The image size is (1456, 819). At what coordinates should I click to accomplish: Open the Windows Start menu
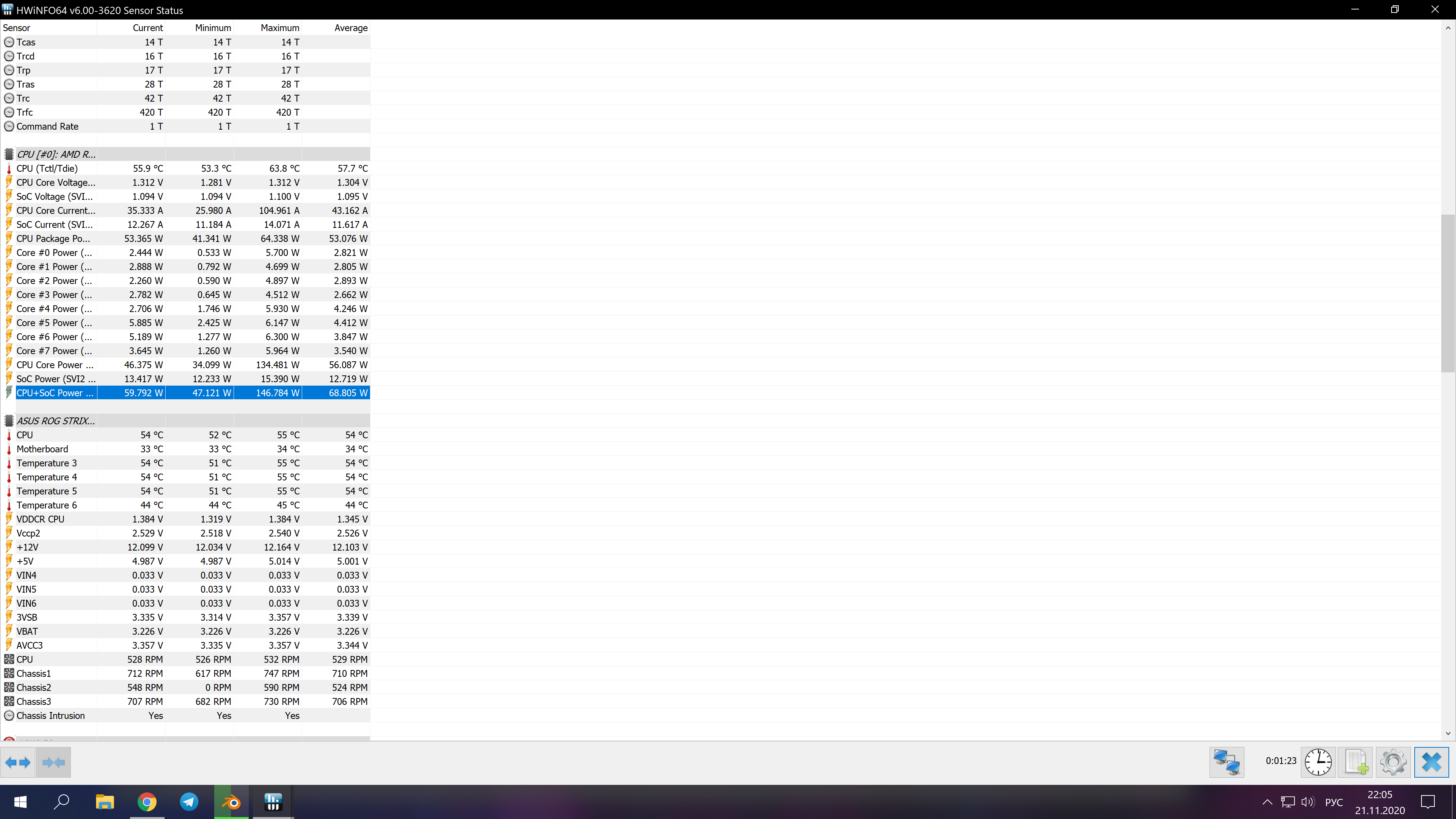pyautogui.click(x=20, y=802)
